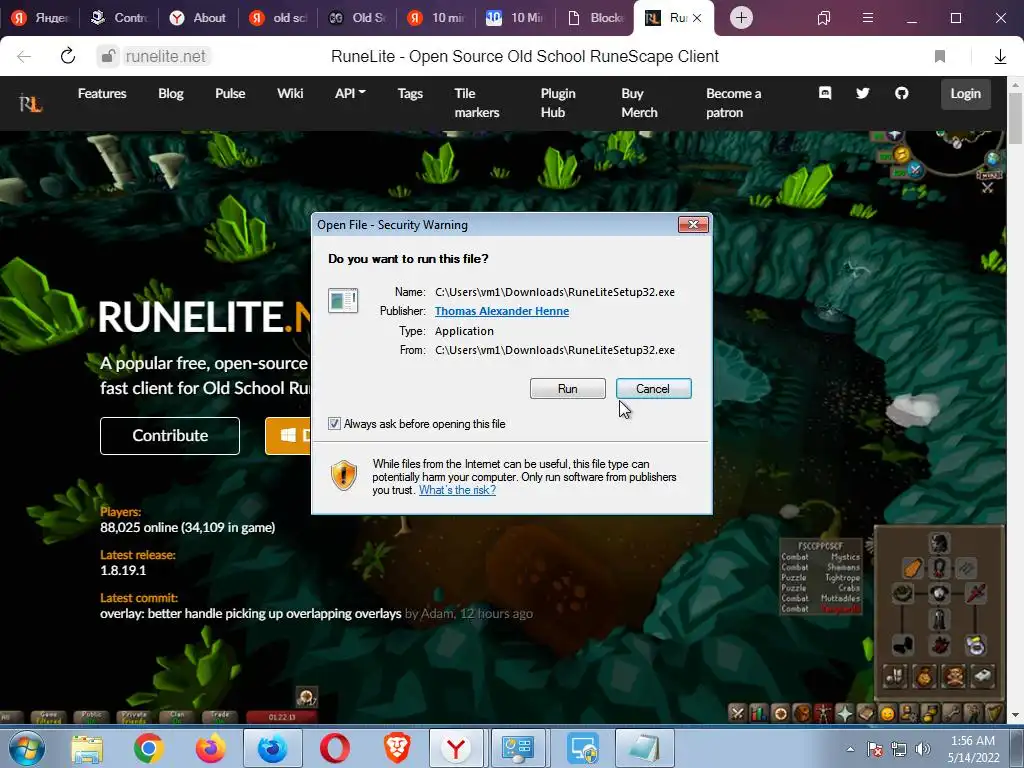Open the RuneLite logo home link
The width and height of the screenshot is (1024, 768).
31,103
